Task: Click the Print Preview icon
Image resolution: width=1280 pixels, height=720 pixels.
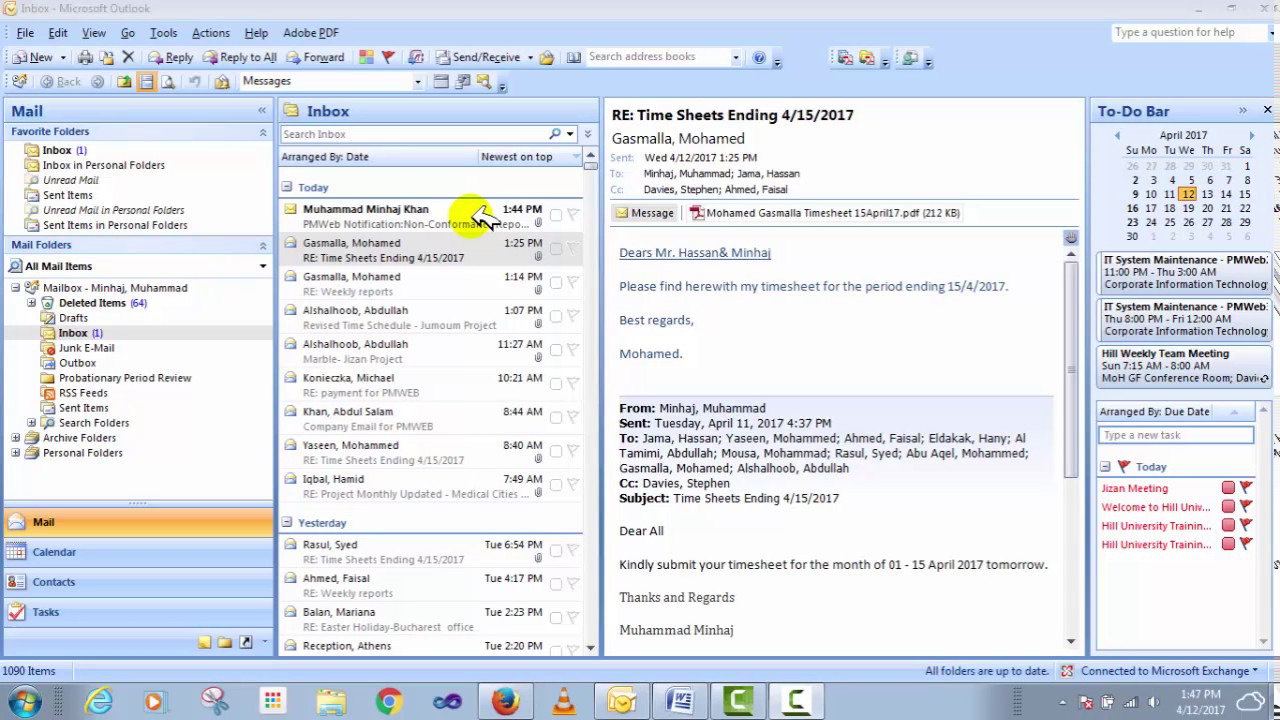Action: (x=168, y=82)
